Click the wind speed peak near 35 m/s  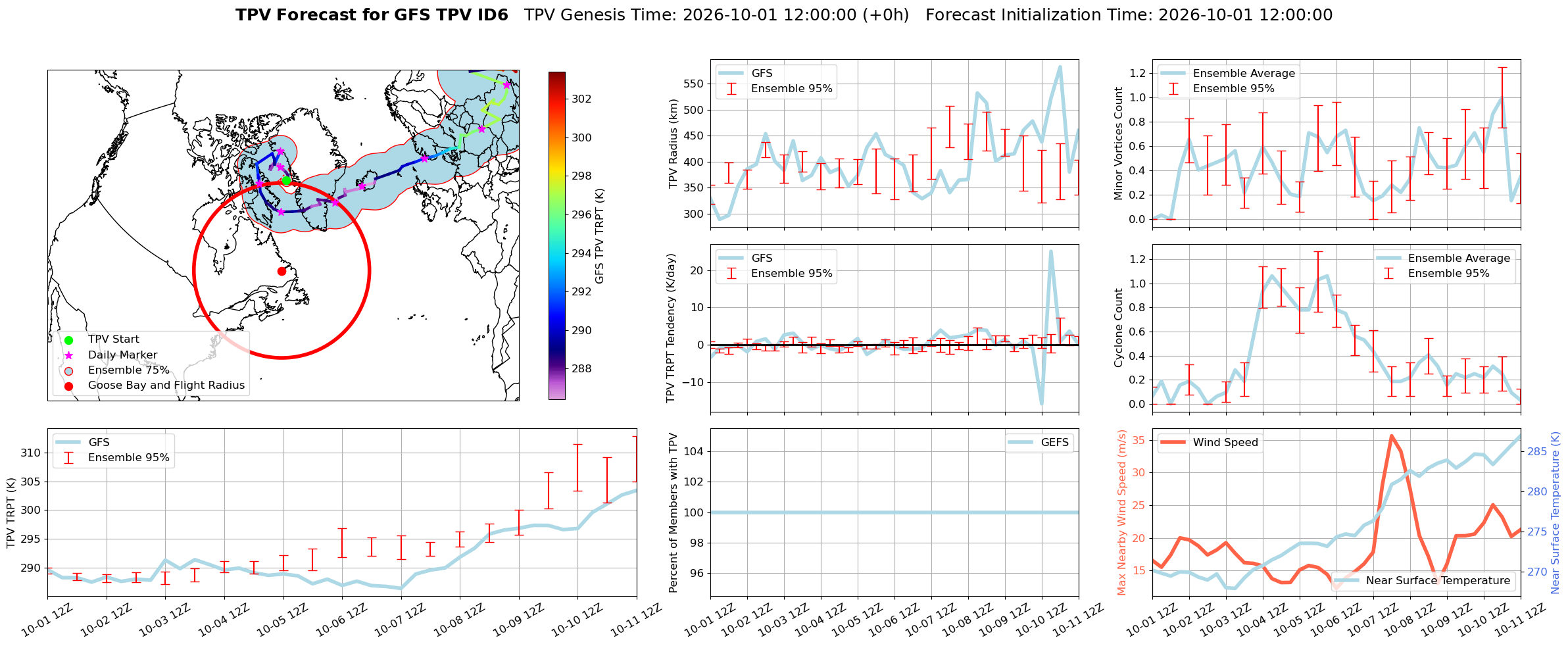click(1391, 436)
